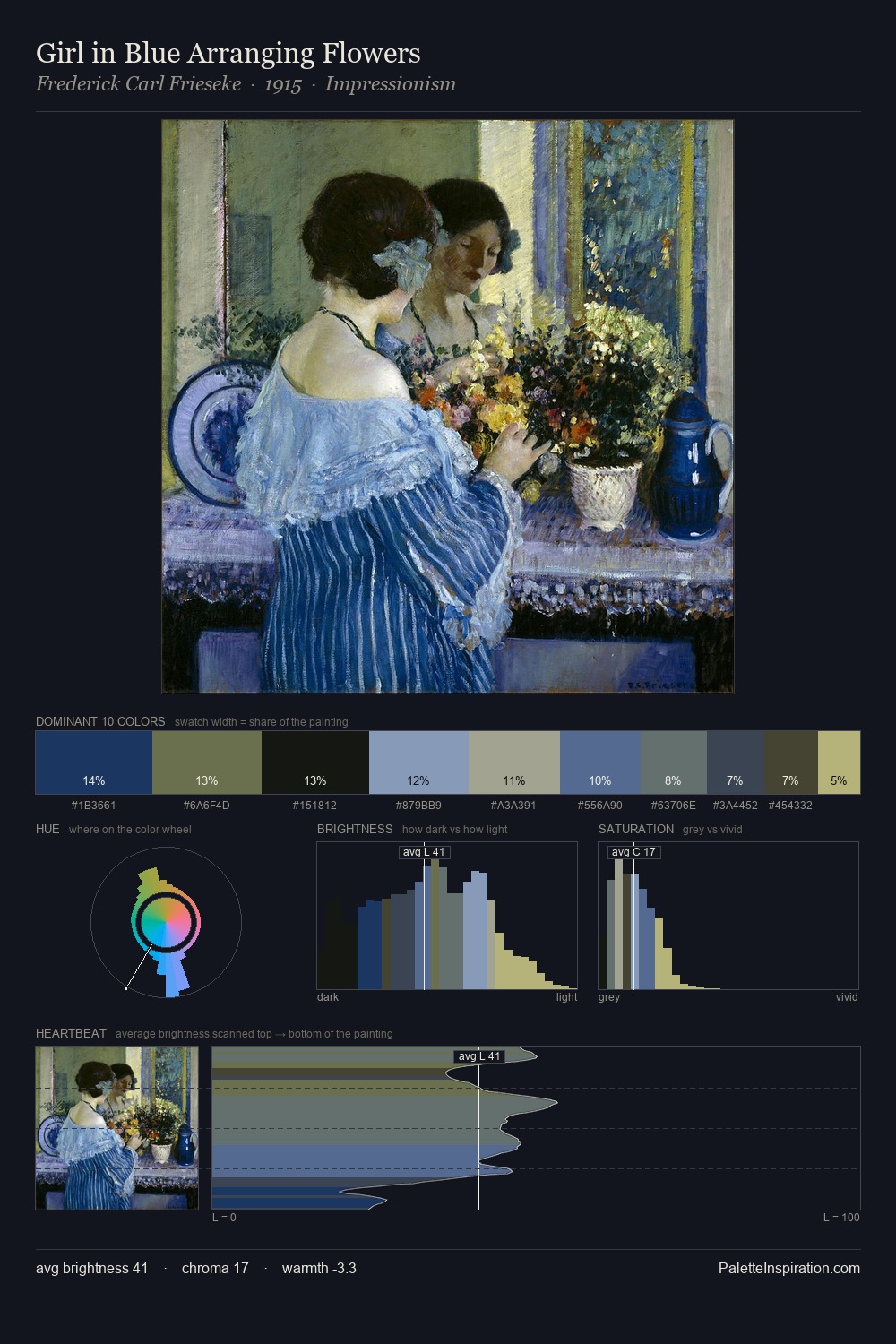
Task: Click the hex code '#63706E' text
Action: pyautogui.click(x=674, y=806)
